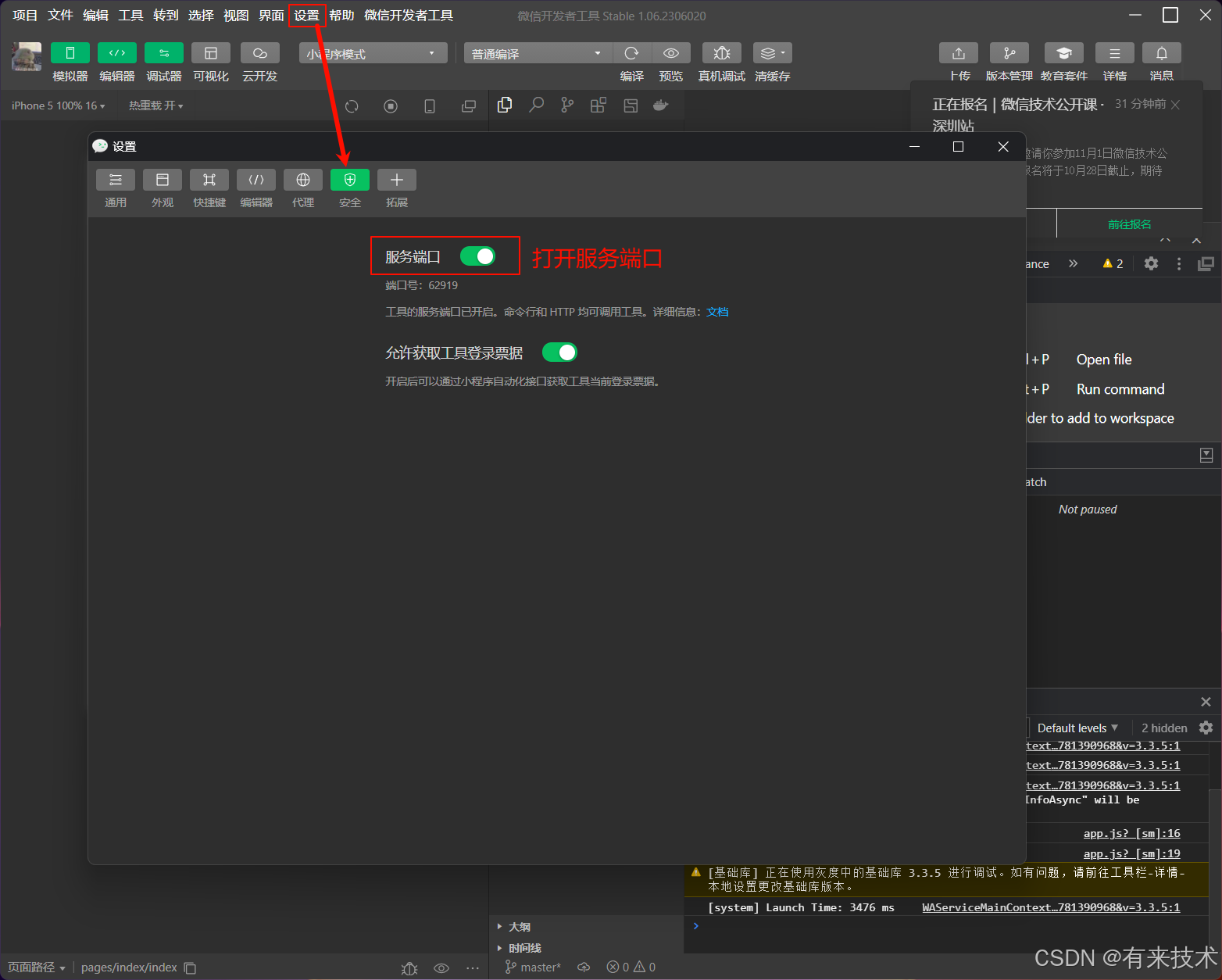
Task: Open the 云开发 cloud development button
Action: tap(260, 53)
